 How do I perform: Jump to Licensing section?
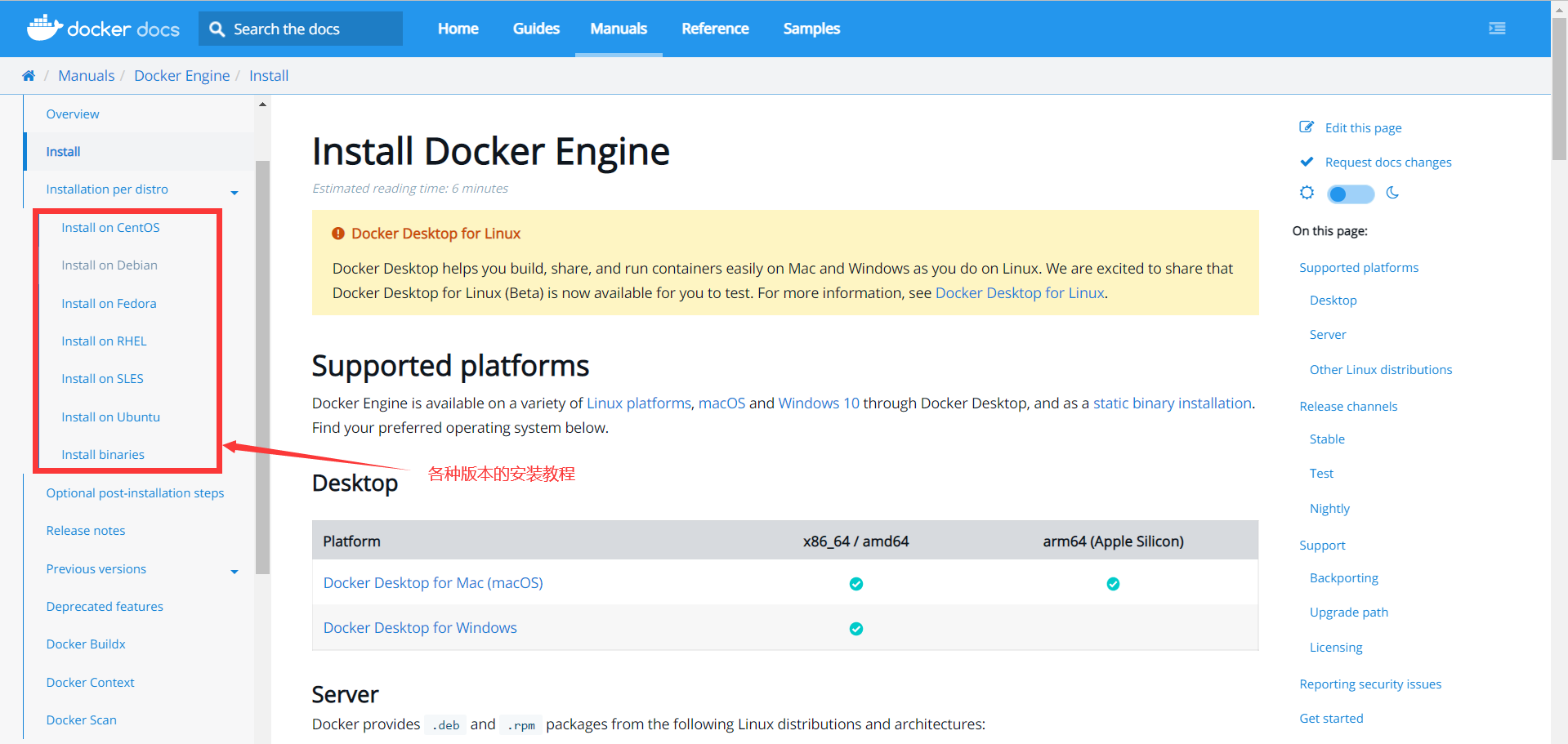1336,648
